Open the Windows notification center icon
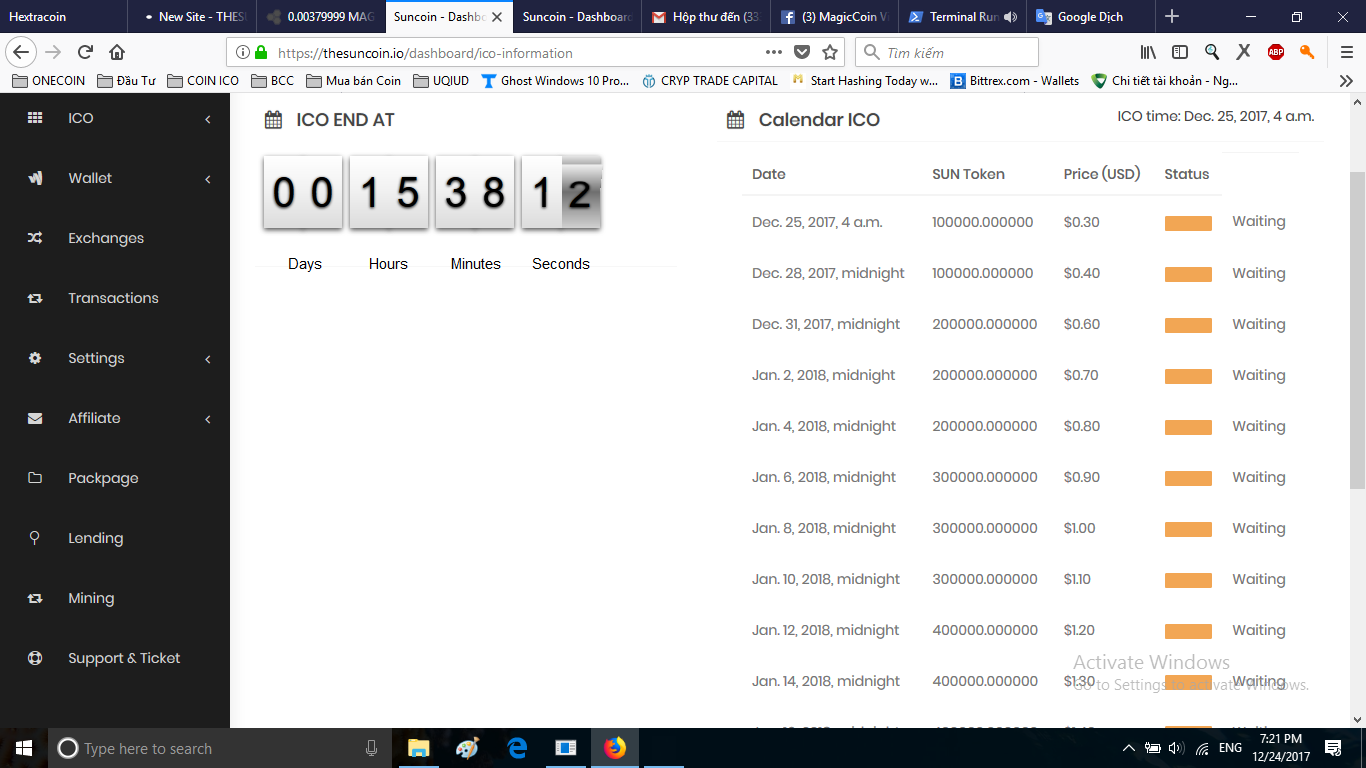The width and height of the screenshot is (1366, 768). 1333,748
